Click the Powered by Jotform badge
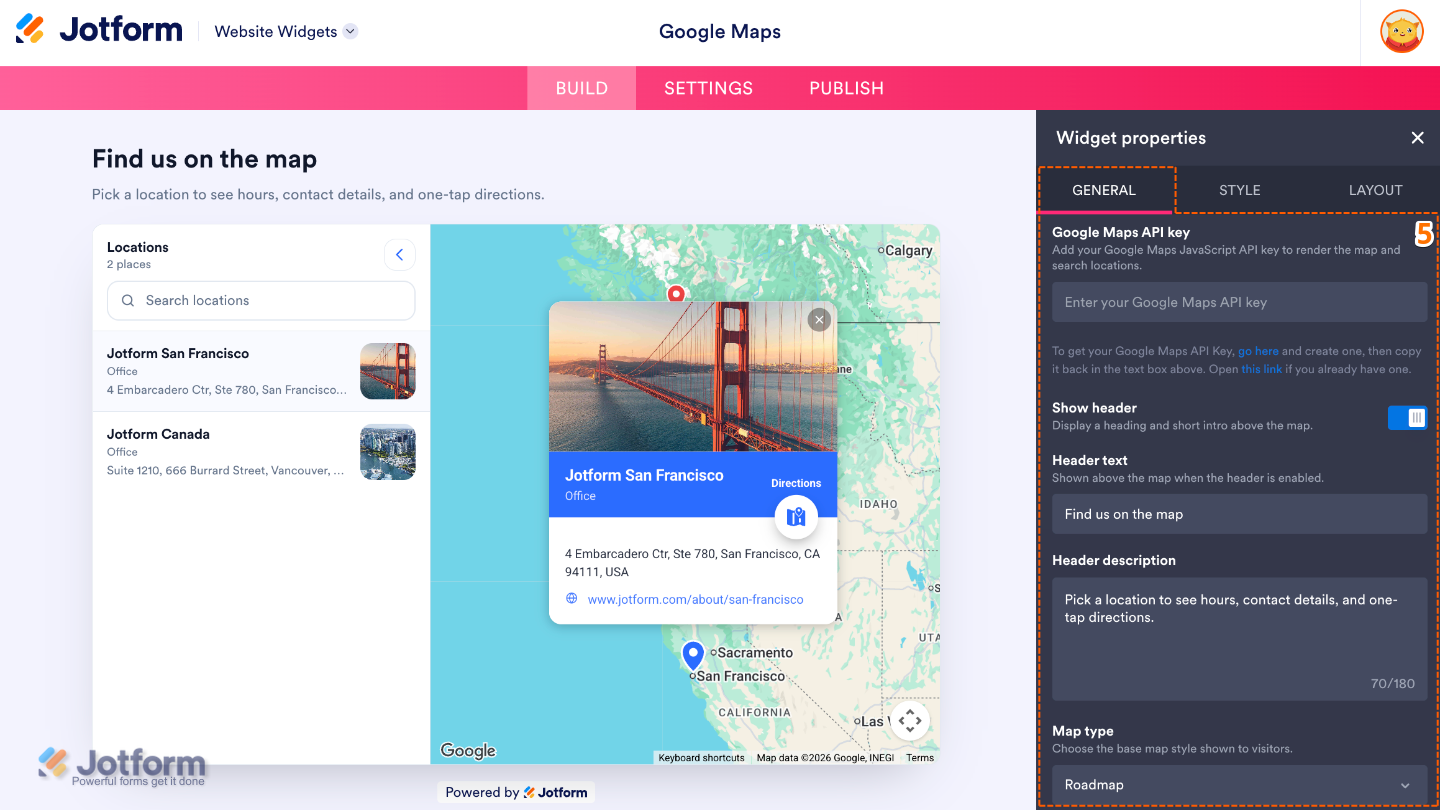1441x810 pixels. click(516, 792)
